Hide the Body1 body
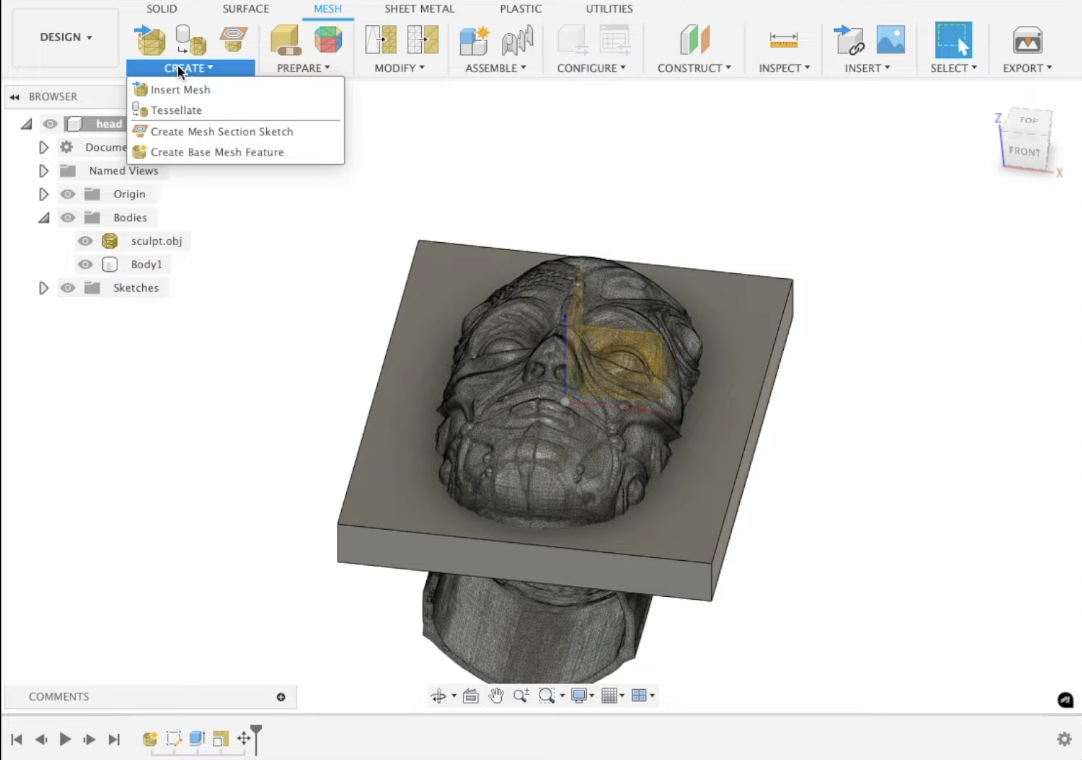 point(85,264)
